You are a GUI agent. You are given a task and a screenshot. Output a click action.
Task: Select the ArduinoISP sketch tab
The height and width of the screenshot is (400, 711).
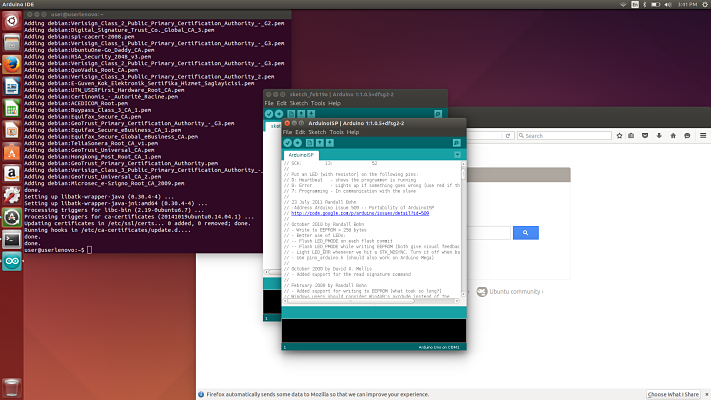[301, 155]
